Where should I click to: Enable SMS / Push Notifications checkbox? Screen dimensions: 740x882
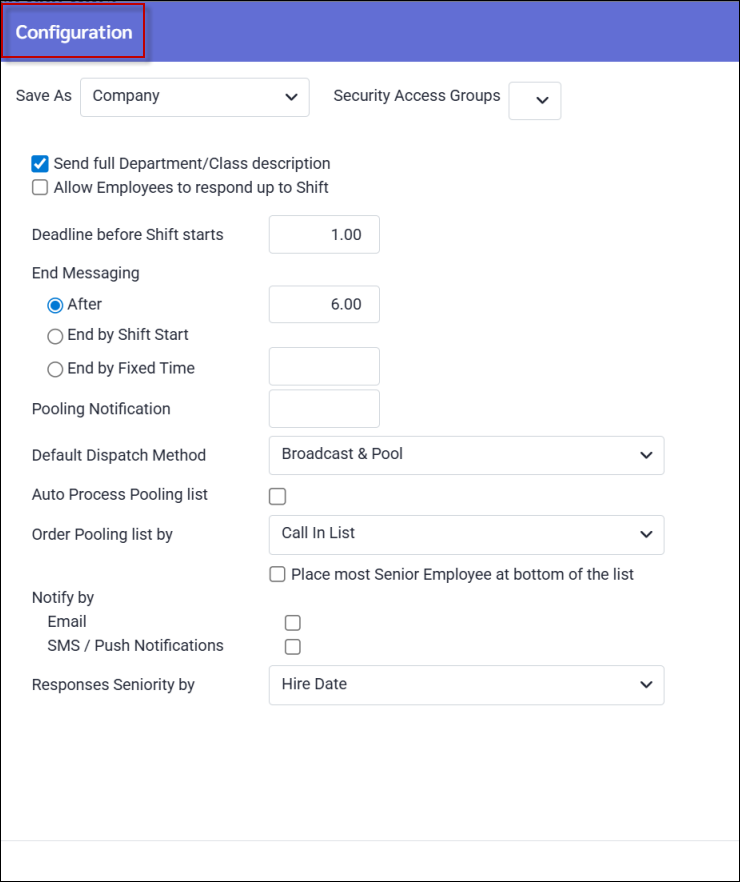pyautogui.click(x=292, y=646)
